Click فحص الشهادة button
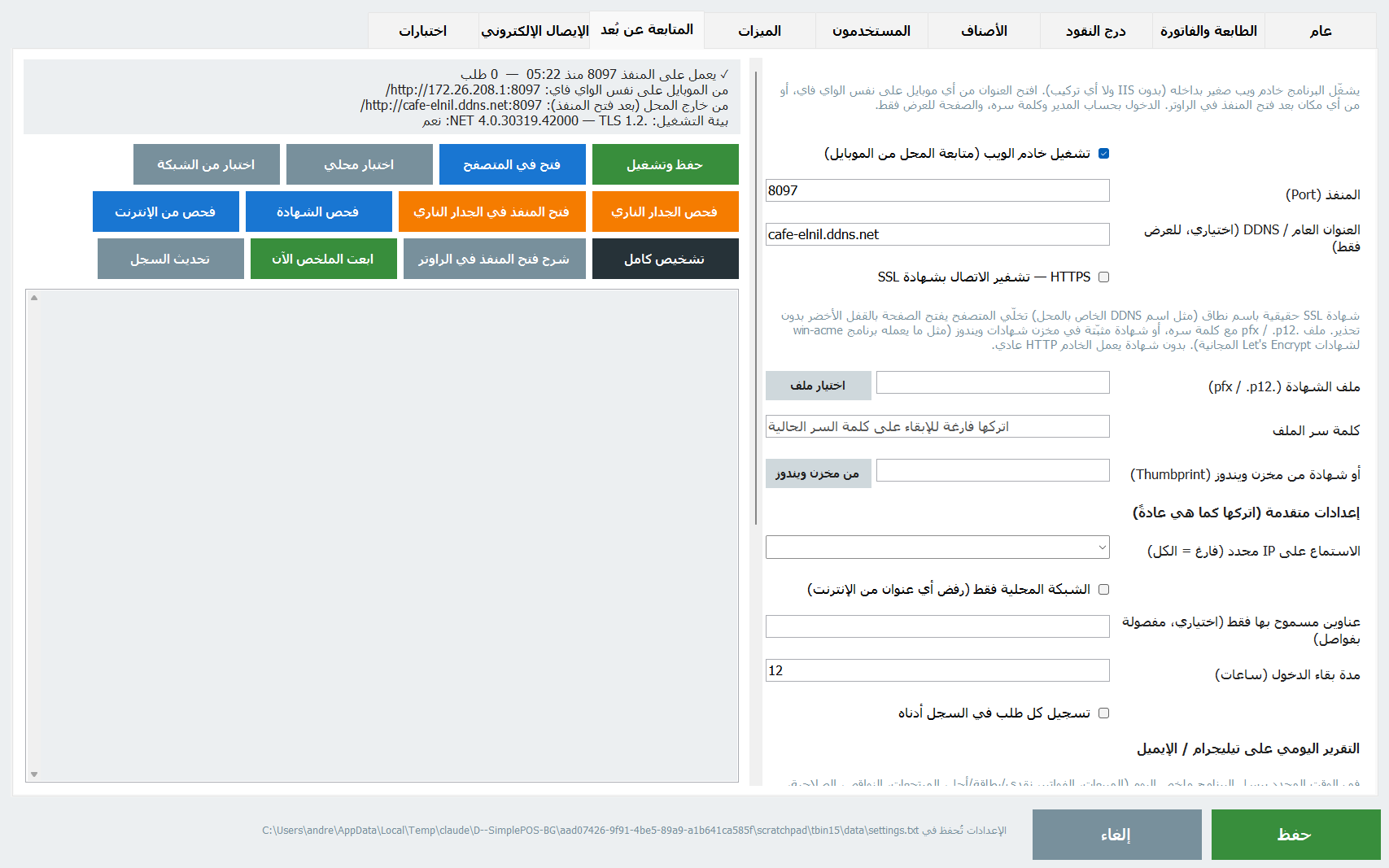This screenshot has height=868, width=1389. pyautogui.click(x=319, y=212)
